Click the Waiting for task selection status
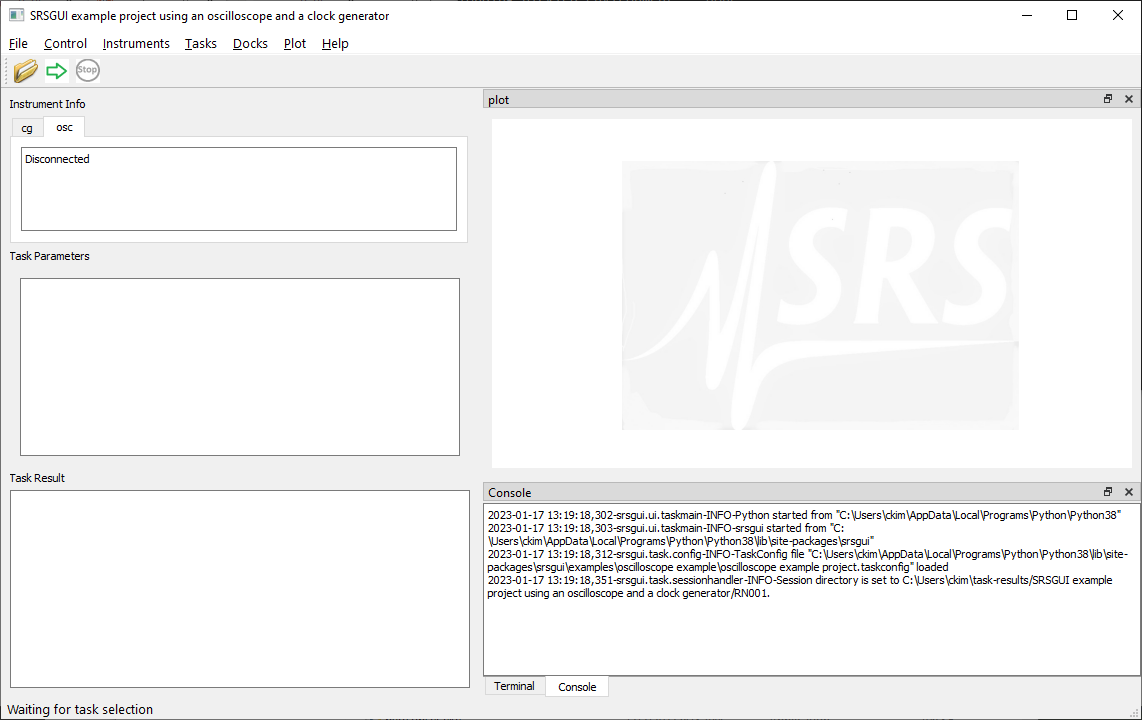This screenshot has height=720, width=1142. pos(80,710)
